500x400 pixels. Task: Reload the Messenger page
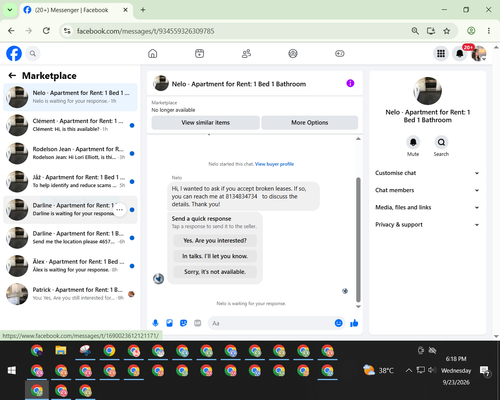[46, 31]
